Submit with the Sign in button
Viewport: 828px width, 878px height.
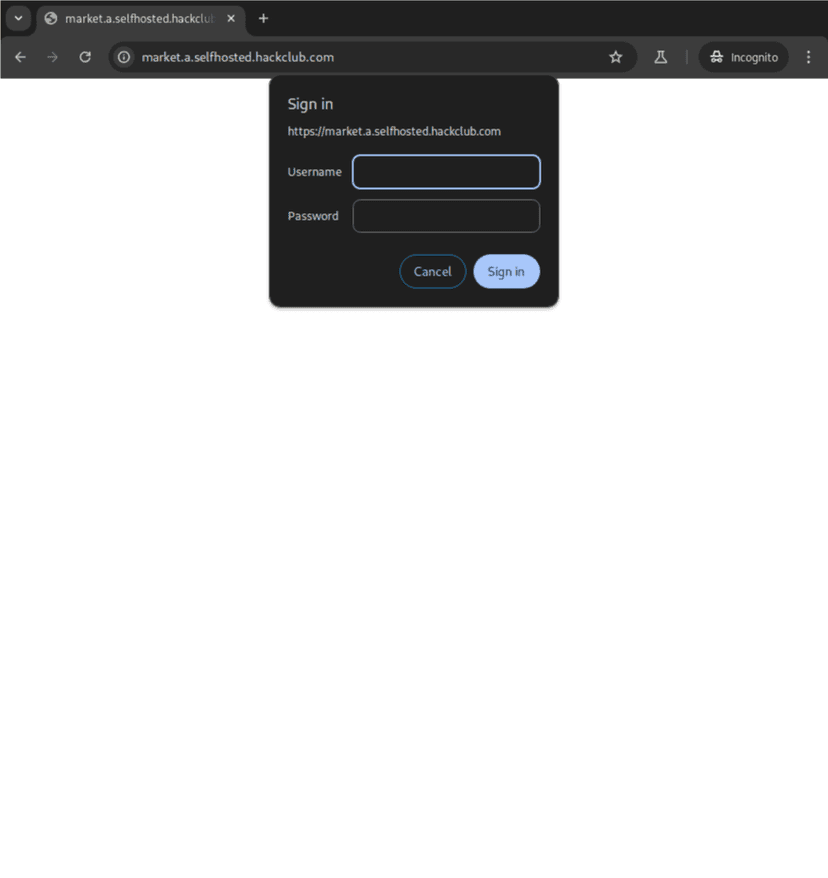pos(506,271)
